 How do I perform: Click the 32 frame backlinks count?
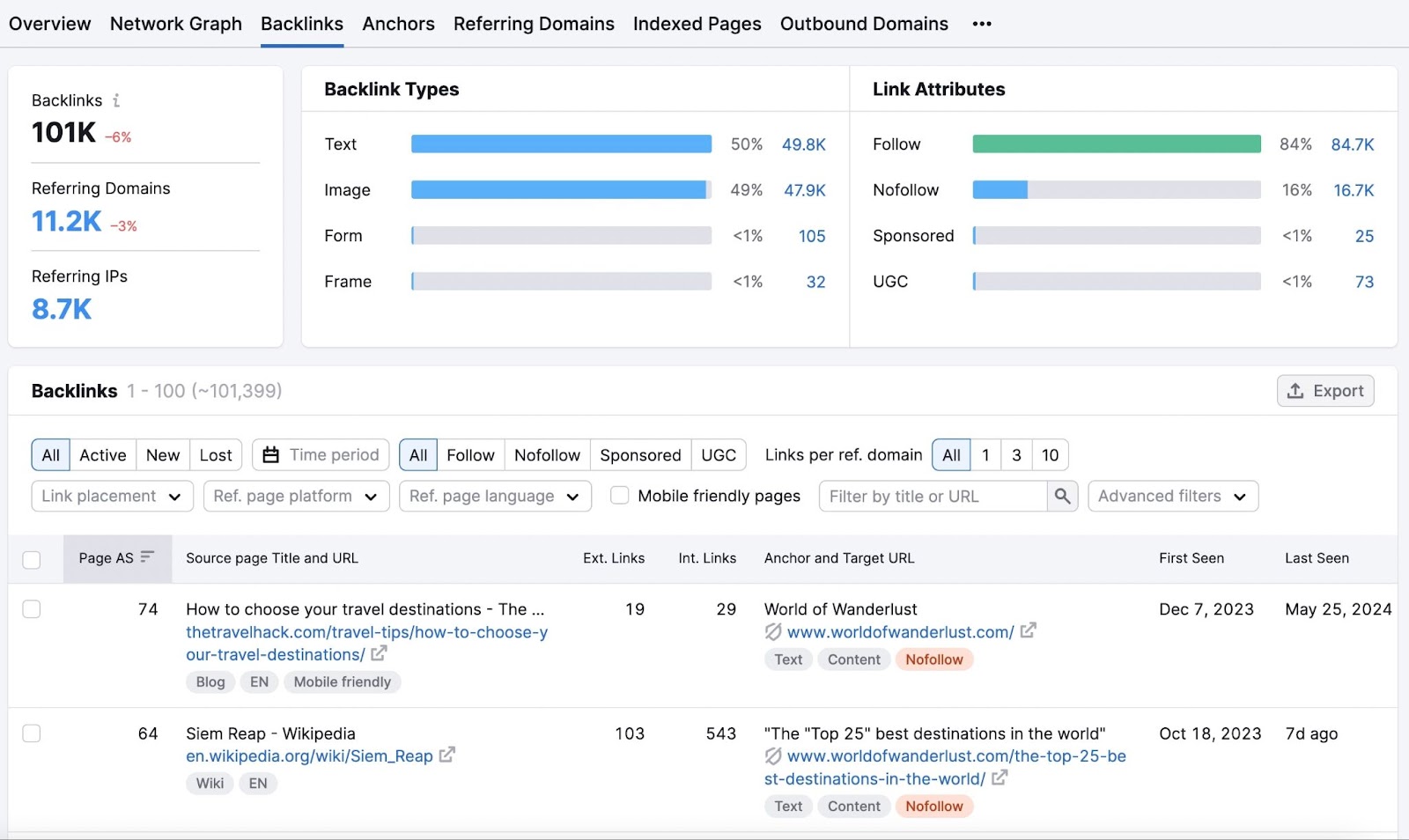click(x=816, y=282)
